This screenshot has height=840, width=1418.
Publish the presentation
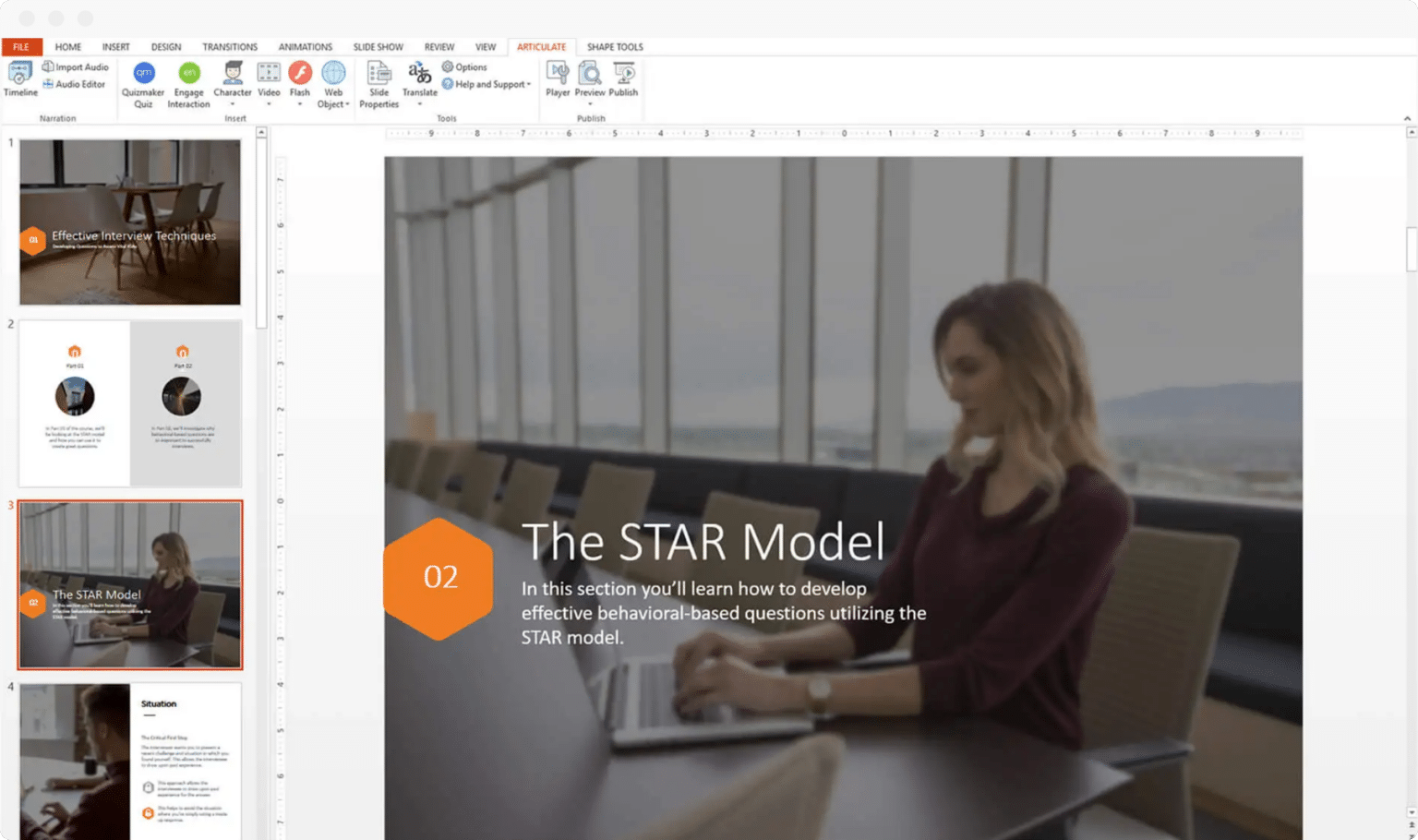624,81
